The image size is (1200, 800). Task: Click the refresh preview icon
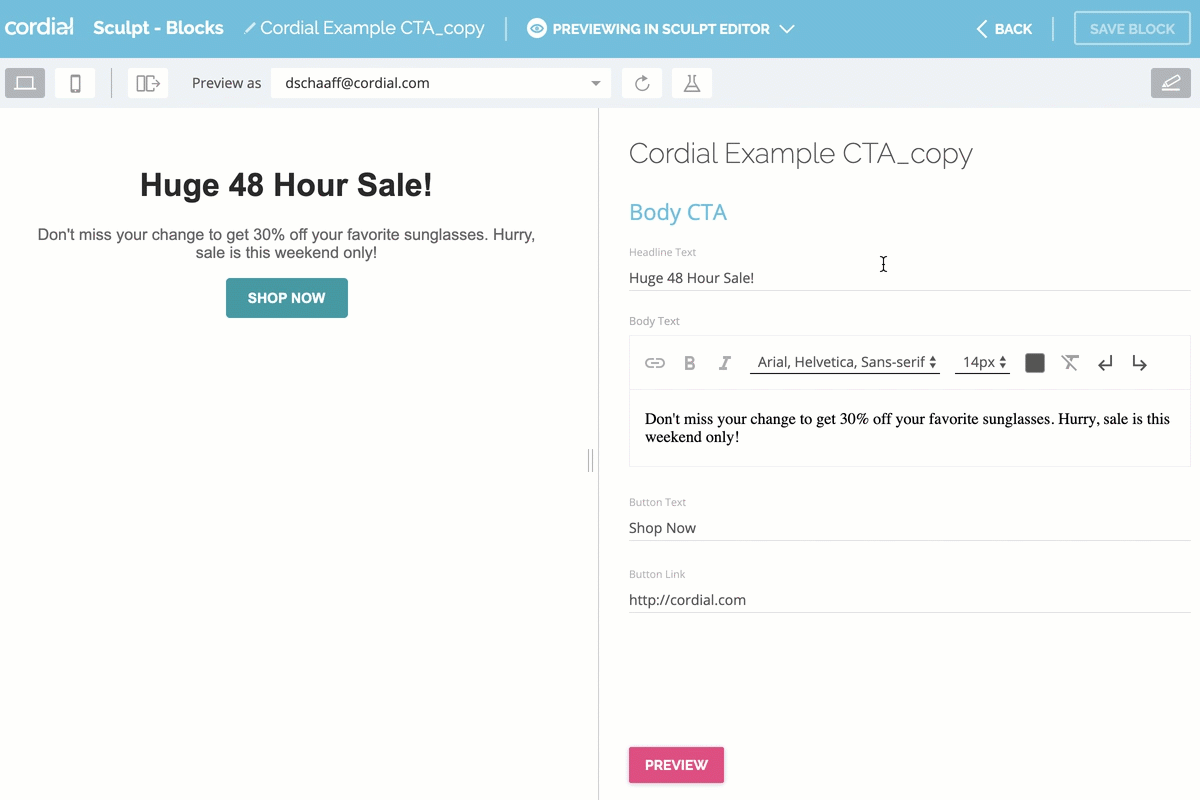(642, 83)
